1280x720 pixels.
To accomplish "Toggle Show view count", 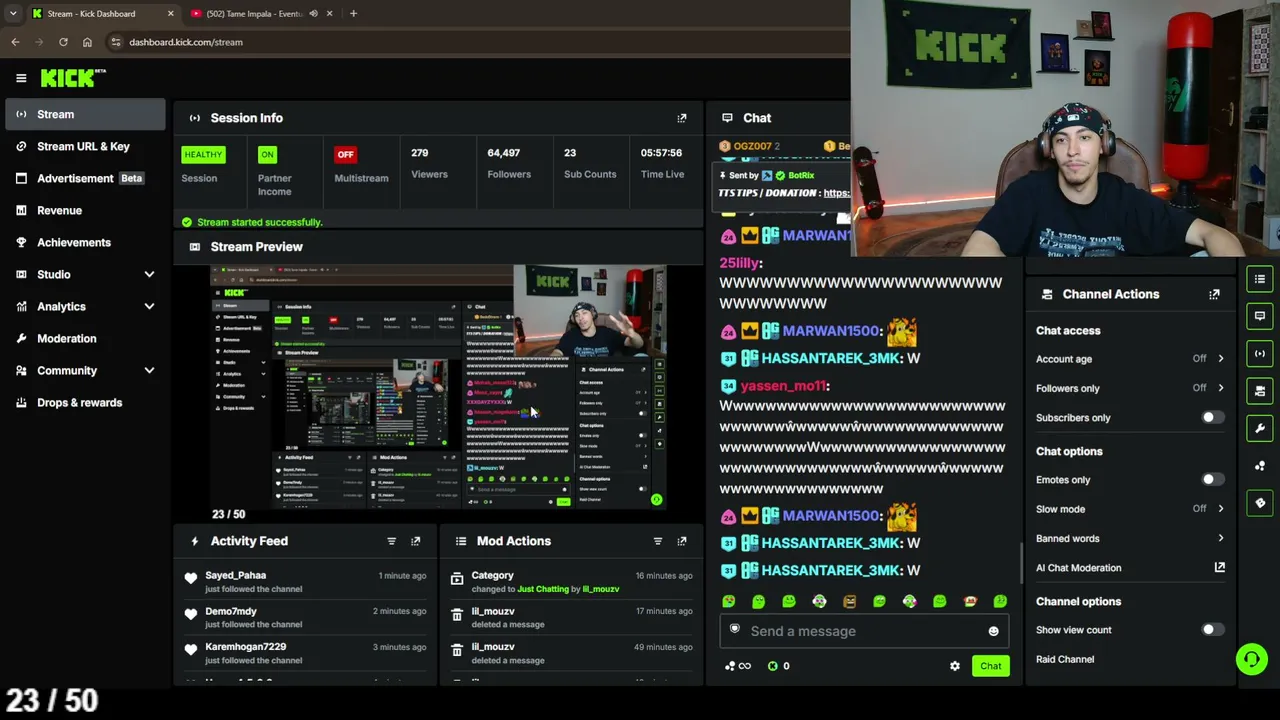I will coord(1212,630).
